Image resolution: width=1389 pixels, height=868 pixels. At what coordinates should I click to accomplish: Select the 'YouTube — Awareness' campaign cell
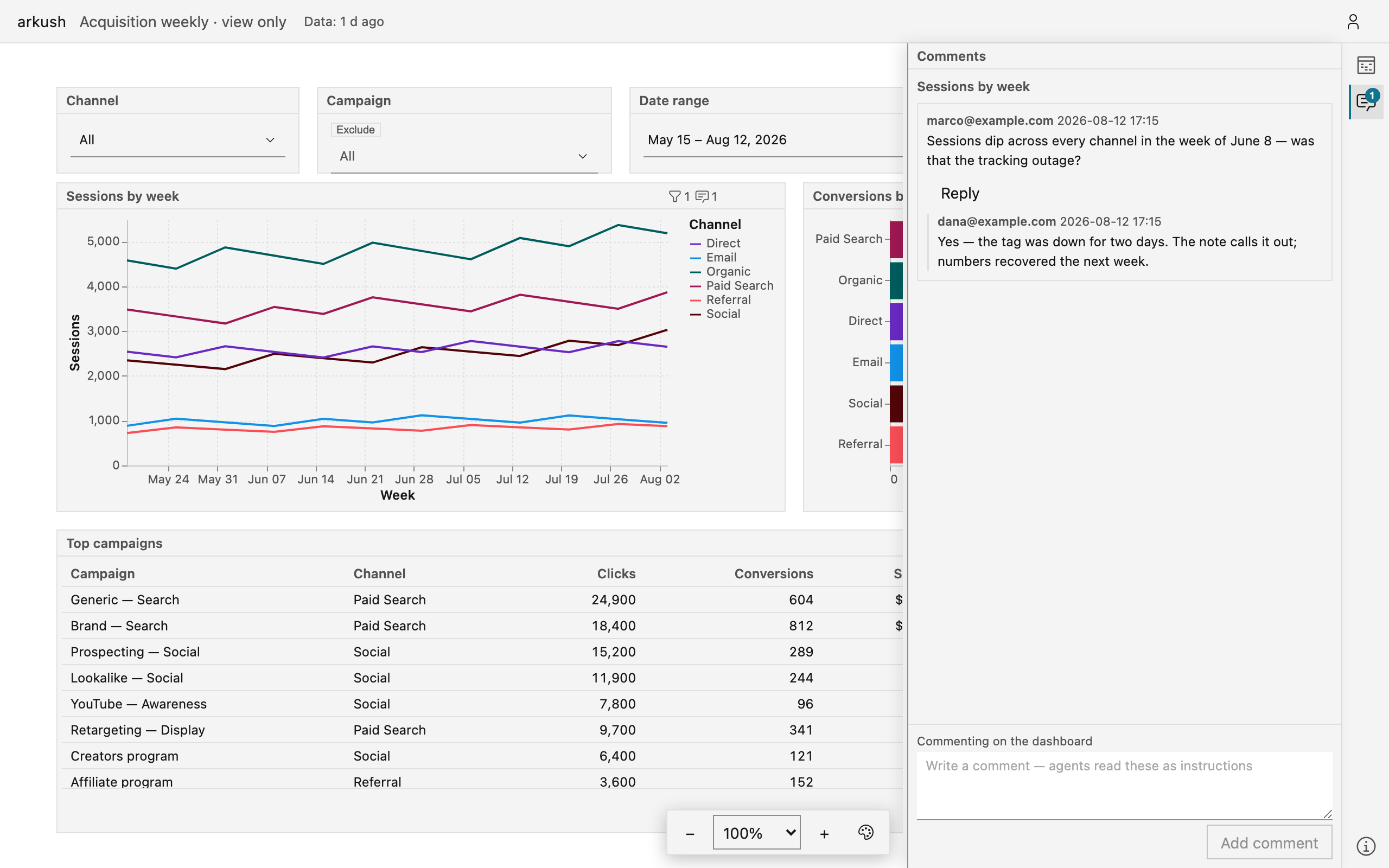(139, 704)
